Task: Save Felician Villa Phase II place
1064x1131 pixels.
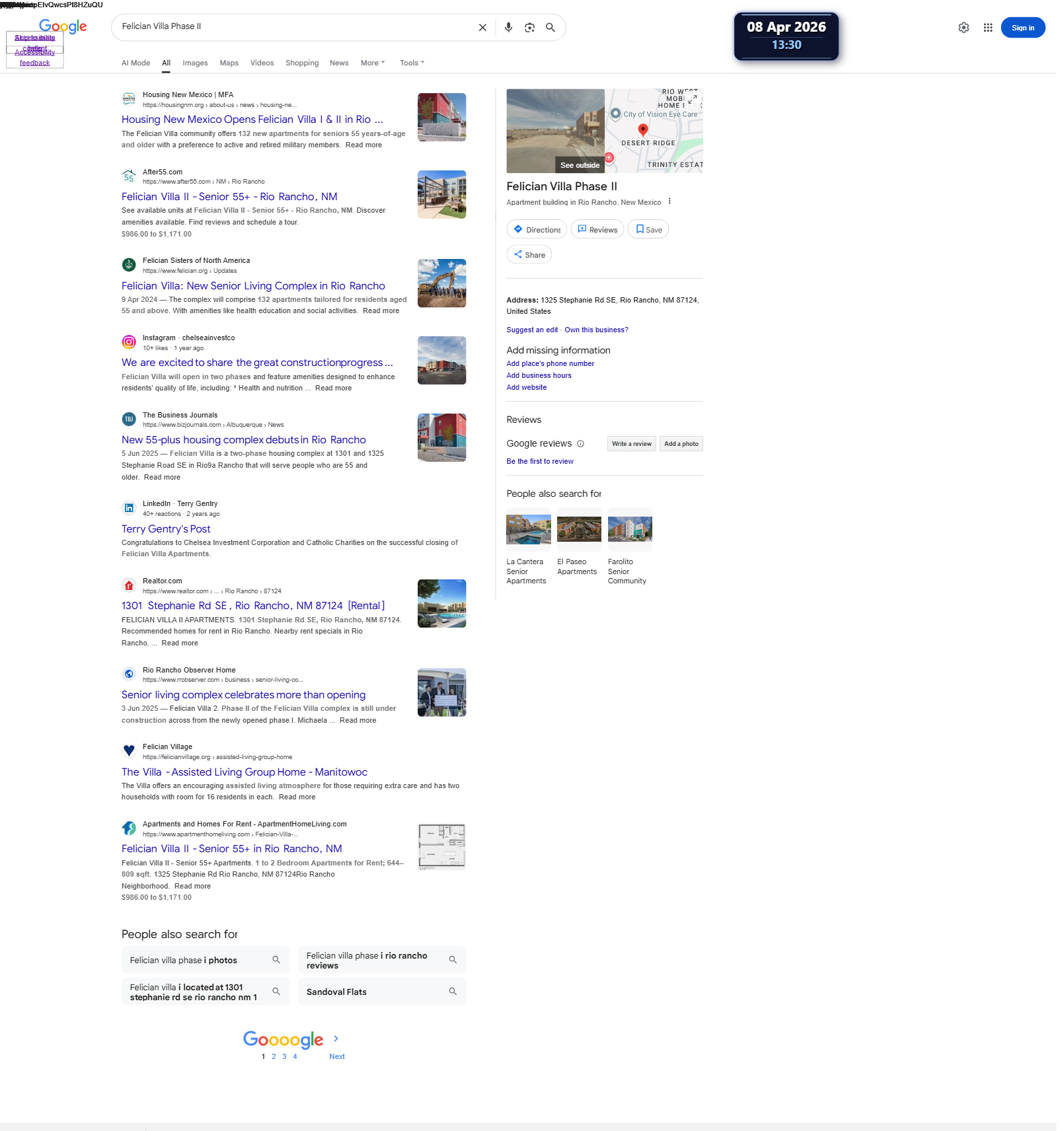Action: click(x=648, y=229)
